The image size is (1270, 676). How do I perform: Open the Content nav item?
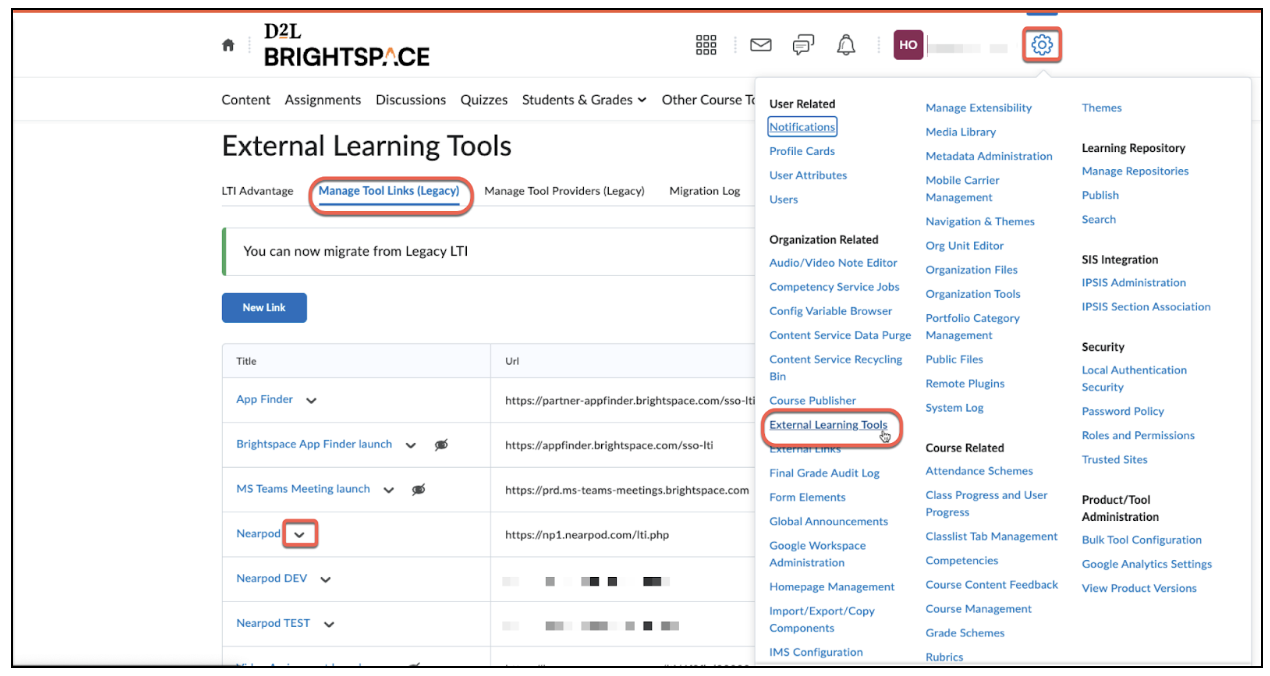pyautogui.click(x=246, y=100)
